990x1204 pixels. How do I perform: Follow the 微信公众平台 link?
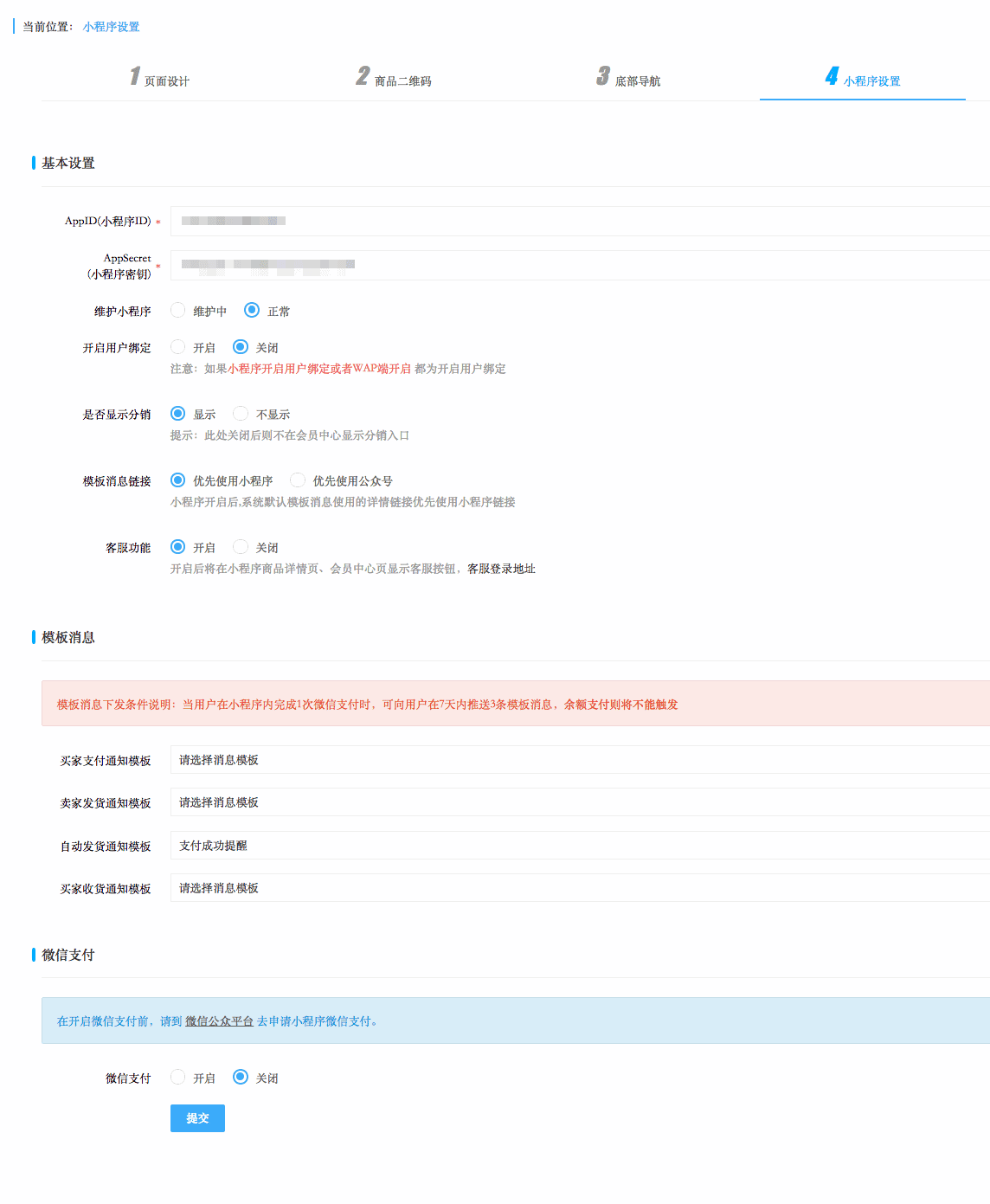click(x=219, y=1021)
